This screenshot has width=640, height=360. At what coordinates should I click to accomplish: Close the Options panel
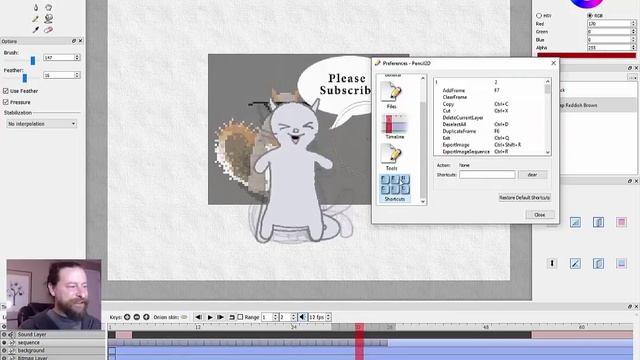coord(80,41)
